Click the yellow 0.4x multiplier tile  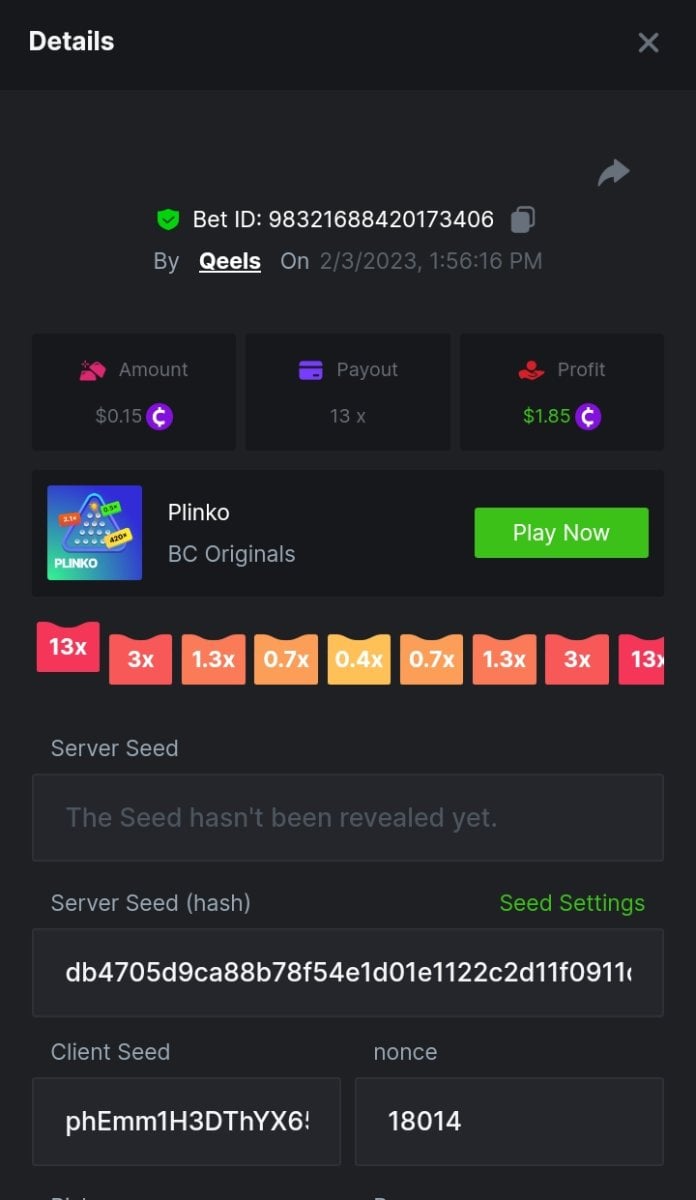359,660
